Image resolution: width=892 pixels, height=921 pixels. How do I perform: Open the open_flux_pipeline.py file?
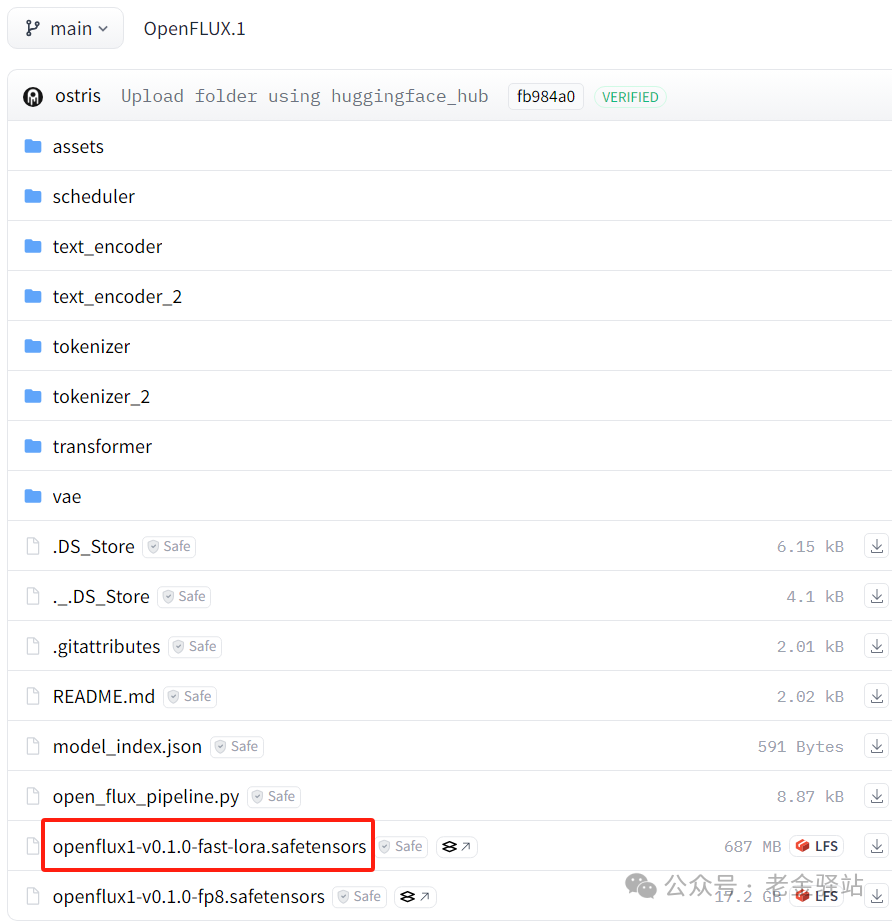point(146,796)
